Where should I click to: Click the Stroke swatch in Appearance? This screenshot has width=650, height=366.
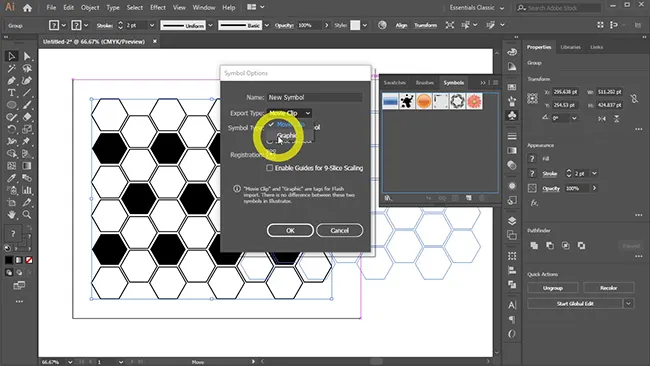pyautogui.click(x=532, y=173)
